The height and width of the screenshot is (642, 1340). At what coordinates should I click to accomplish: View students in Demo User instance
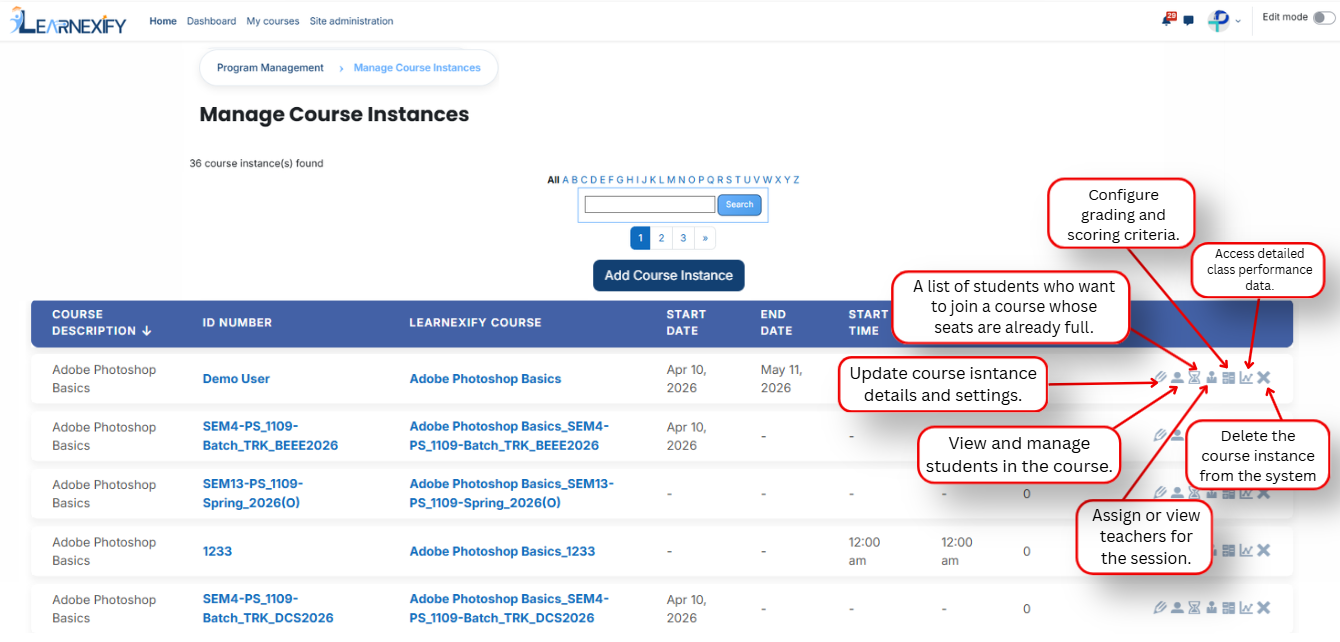tap(1177, 378)
